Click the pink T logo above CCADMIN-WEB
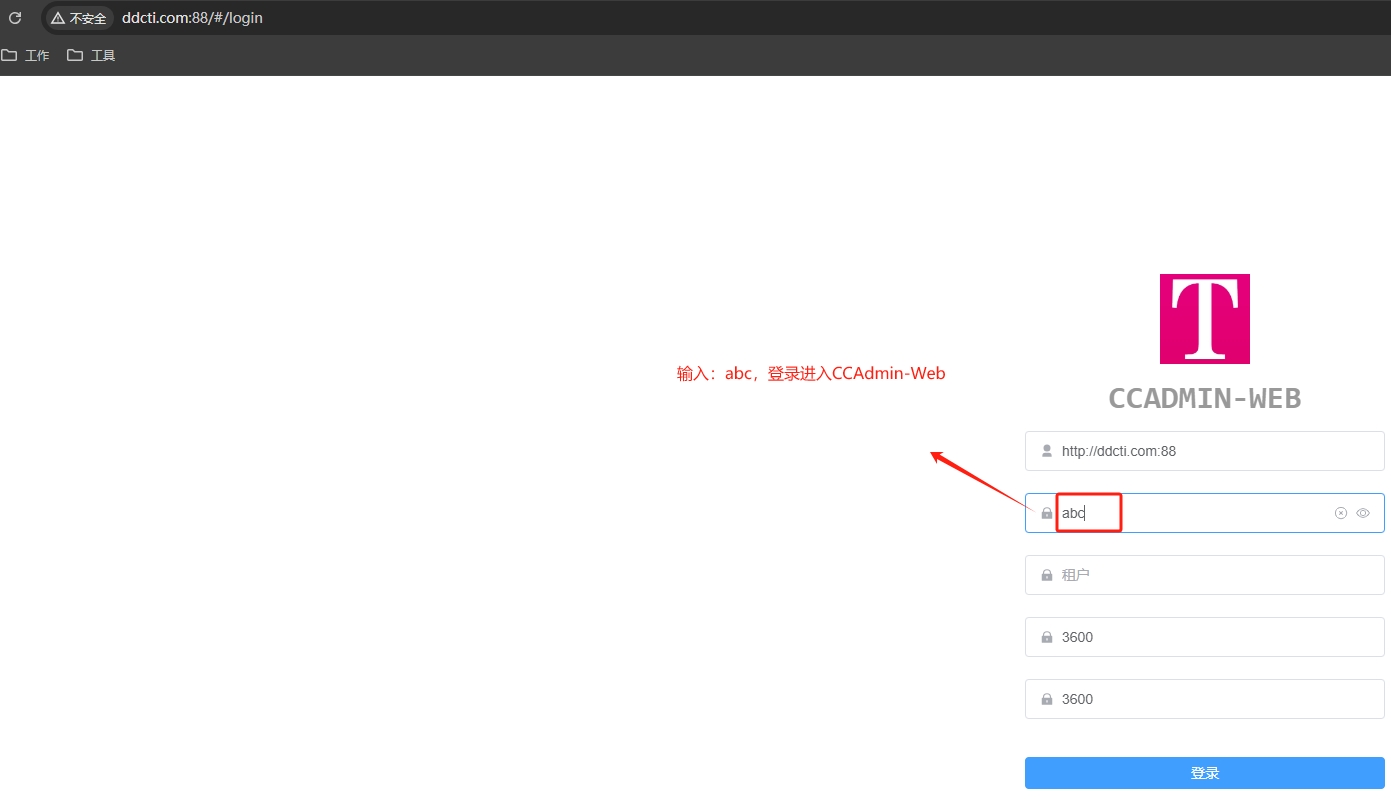Viewport: 1391px width, 799px height. tap(1204, 318)
